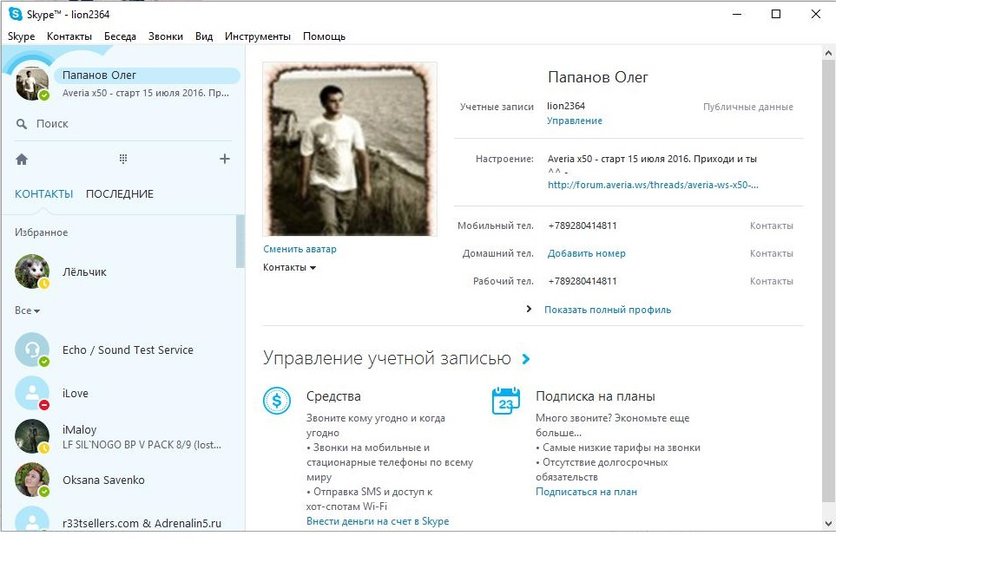Switch to the ПОСЛЕДНИЕ tab
1000x562 pixels.
[119, 194]
